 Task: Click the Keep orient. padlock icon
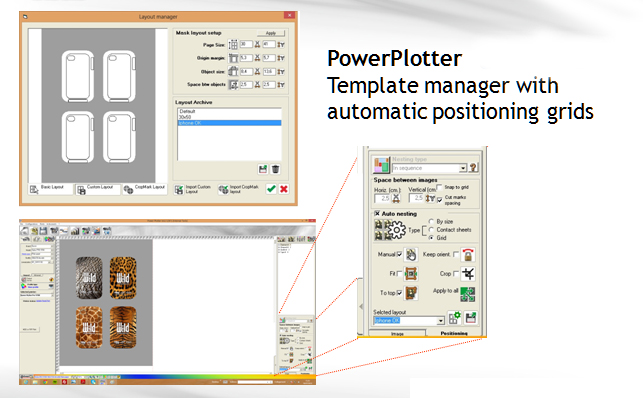468,255
